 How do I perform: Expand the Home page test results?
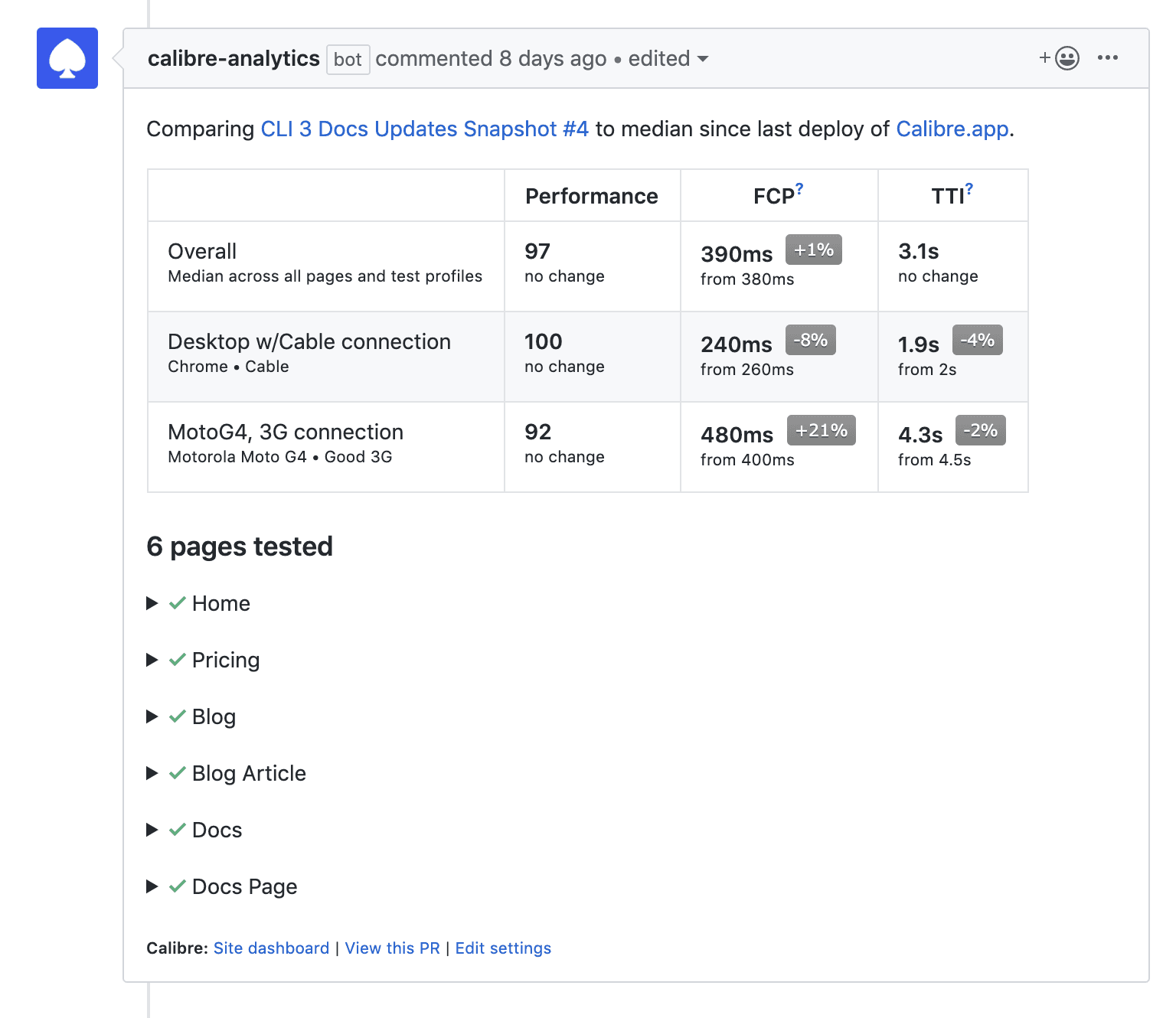coord(152,603)
